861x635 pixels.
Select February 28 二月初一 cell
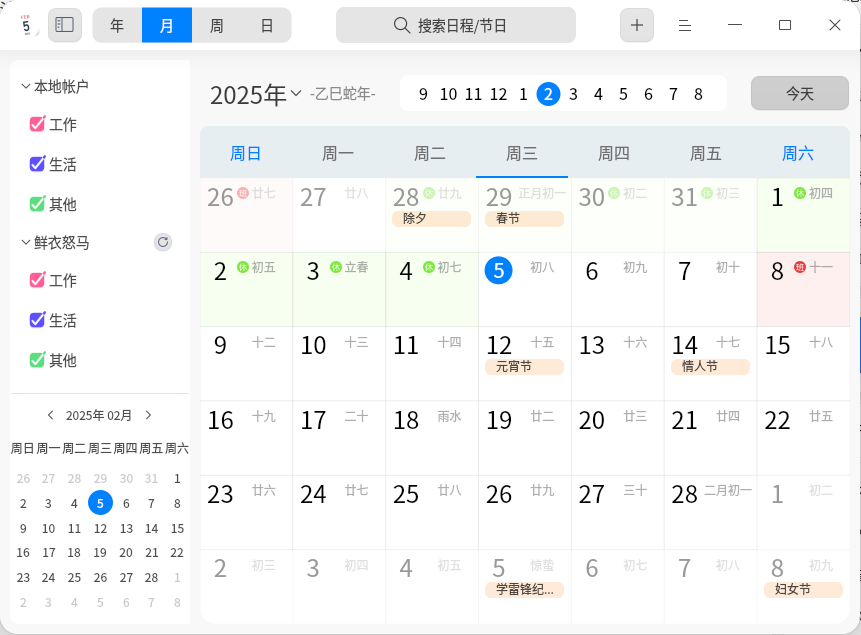tap(711, 512)
